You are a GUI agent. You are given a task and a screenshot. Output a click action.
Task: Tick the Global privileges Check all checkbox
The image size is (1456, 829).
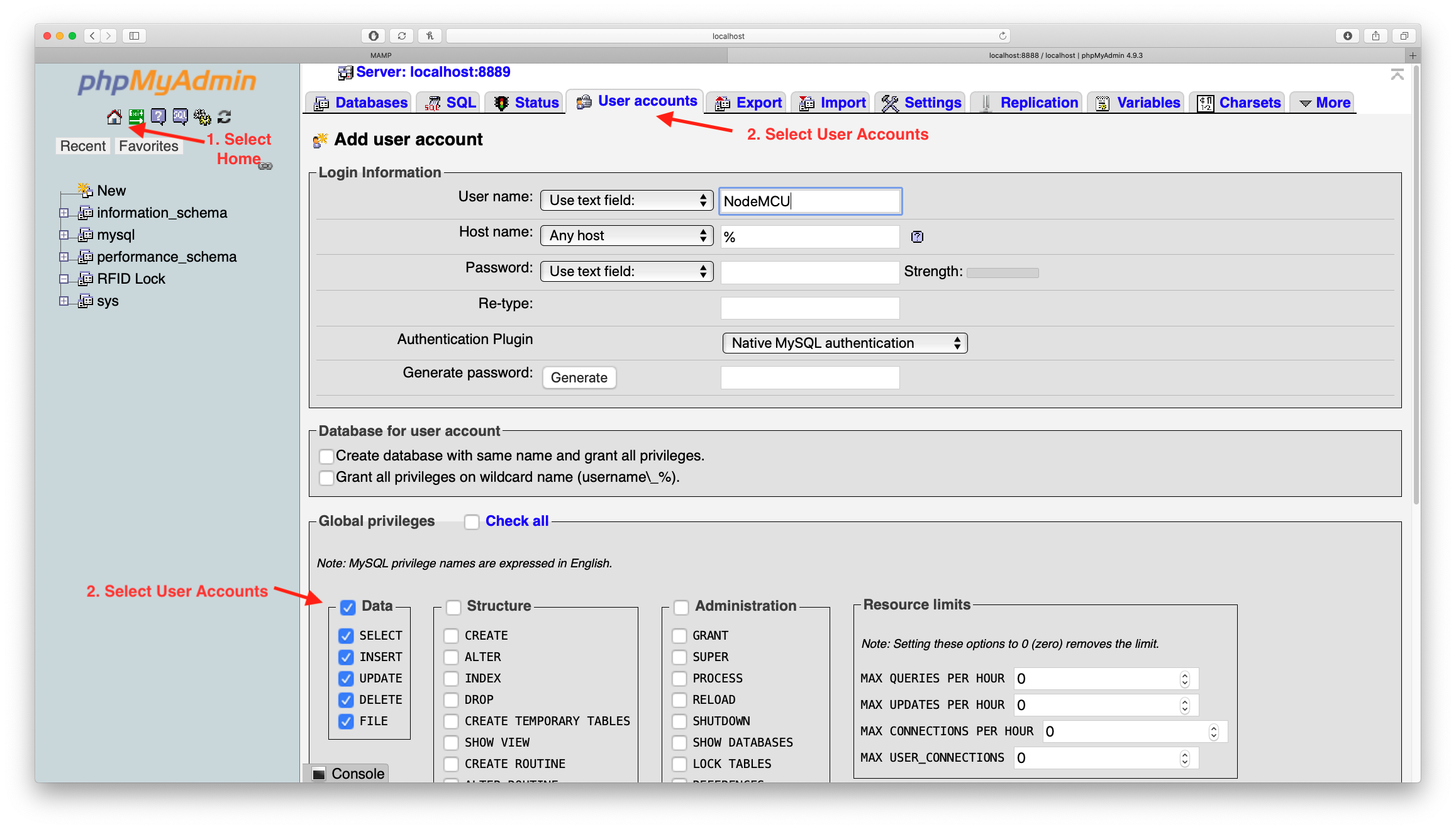(x=471, y=521)
